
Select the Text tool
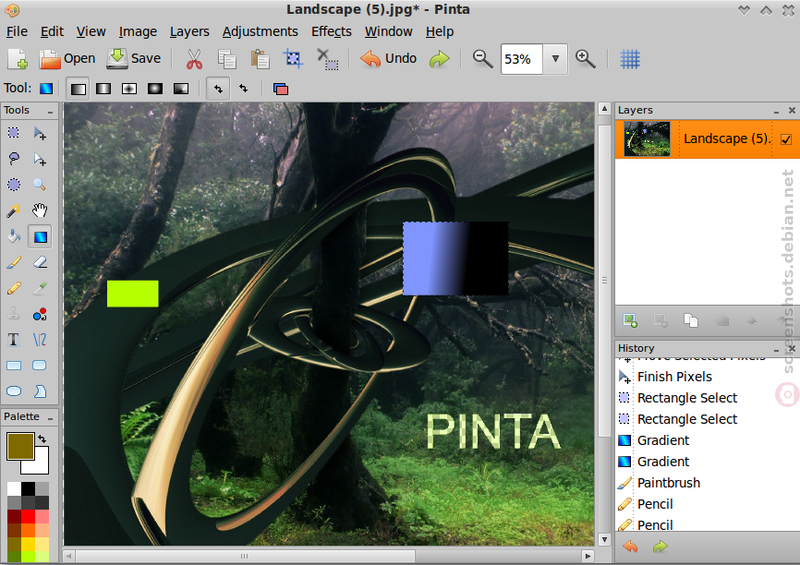click(14, 340)
